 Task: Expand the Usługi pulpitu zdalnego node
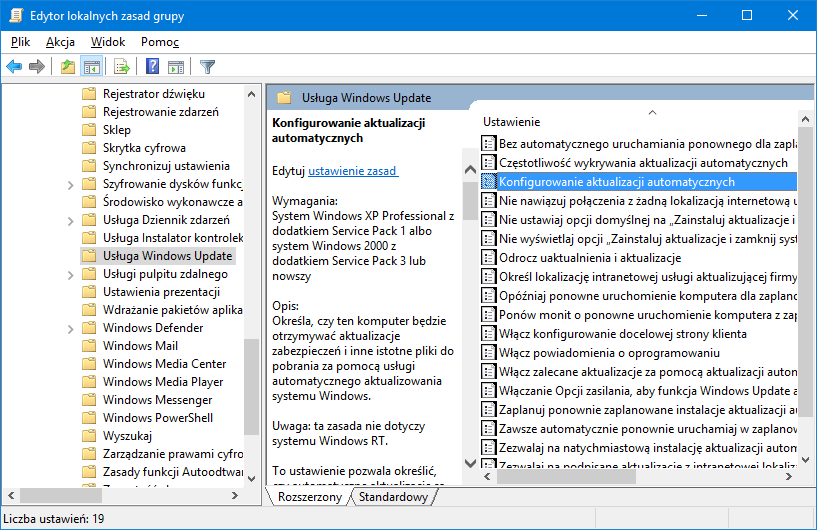point(70,275)
